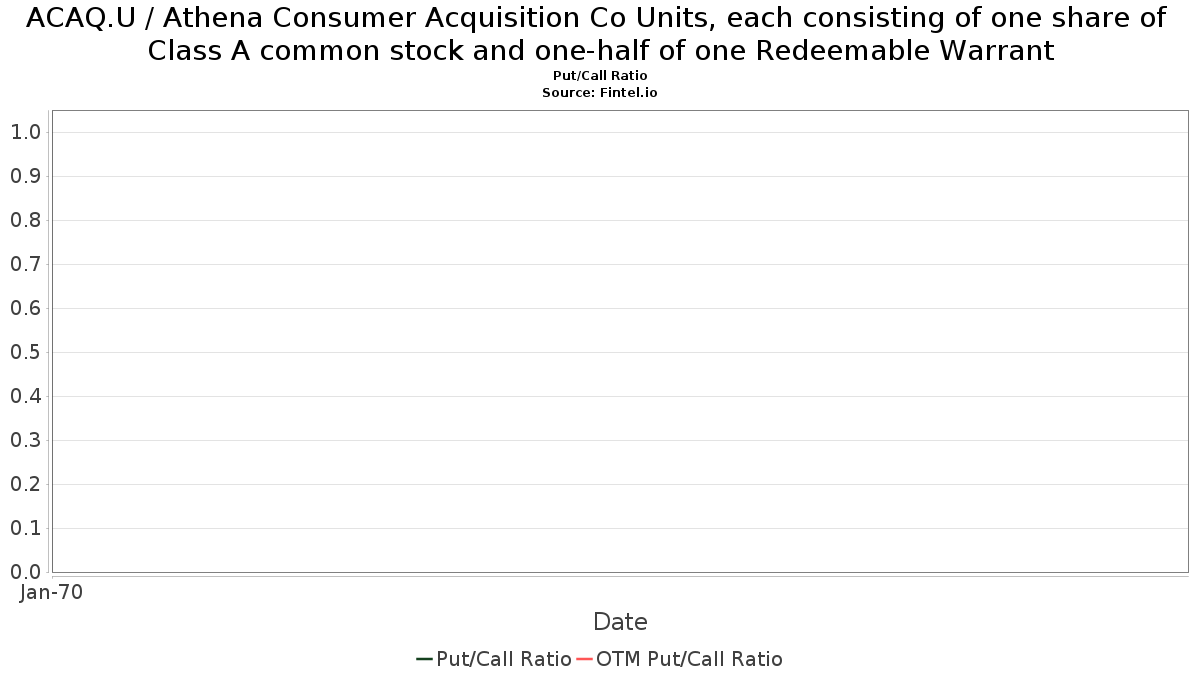Click the 0.9 y-axis tick label

25,176
